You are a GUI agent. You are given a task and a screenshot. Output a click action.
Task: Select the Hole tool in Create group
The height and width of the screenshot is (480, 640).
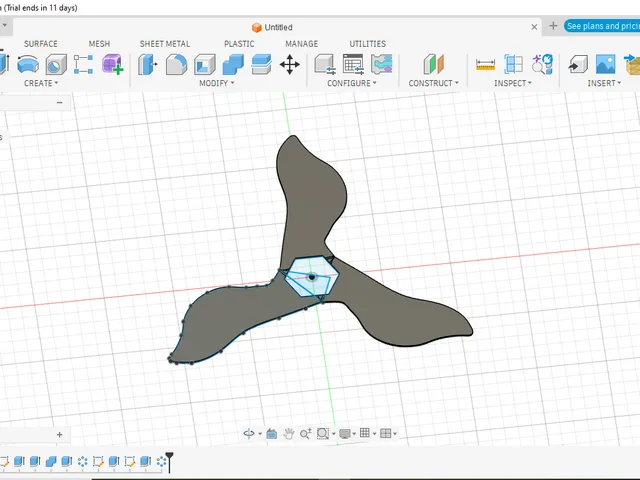click(56, 64)
